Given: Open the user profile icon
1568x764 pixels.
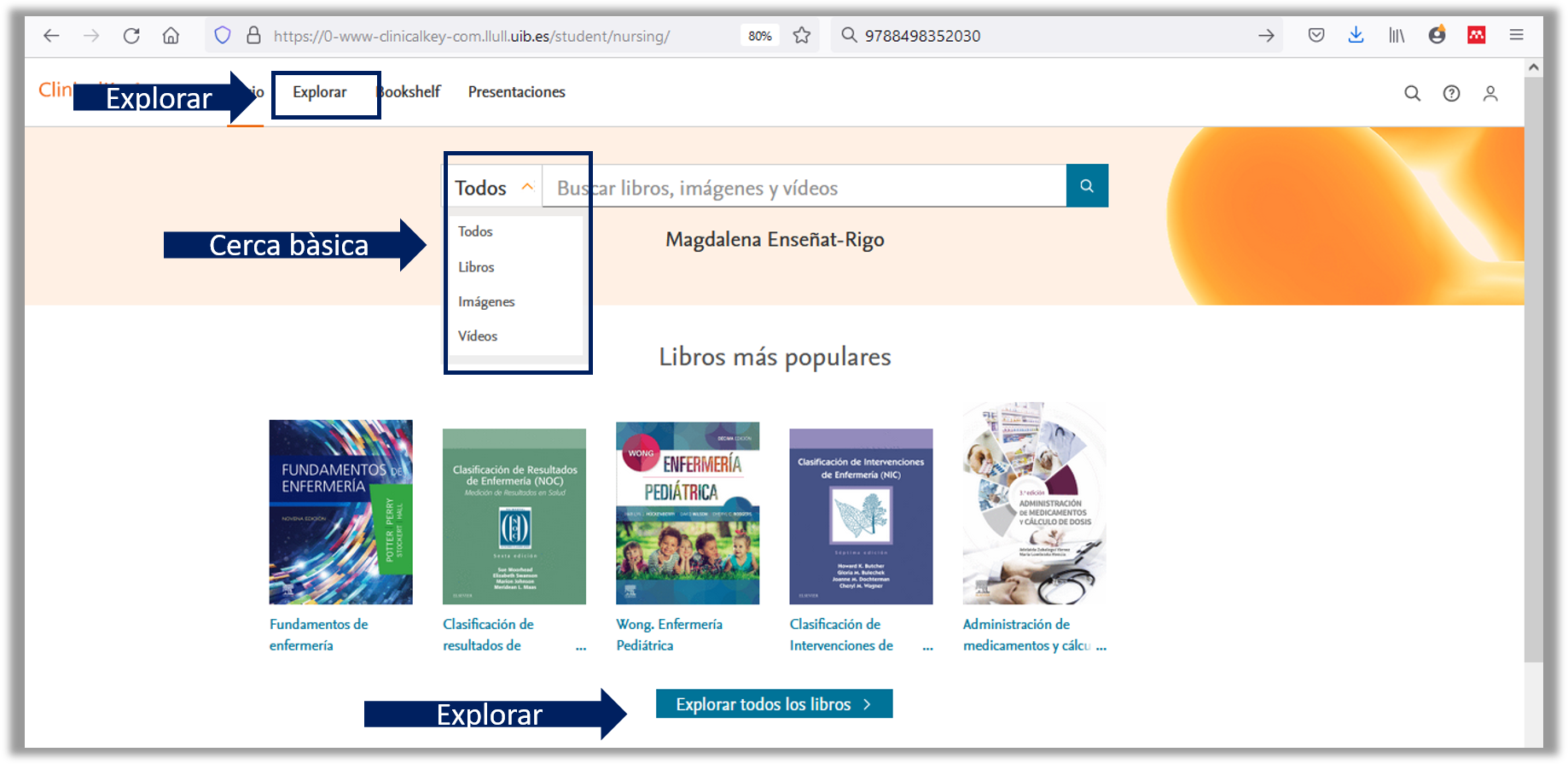Looking at the screenshot, I should point(1490,93).
